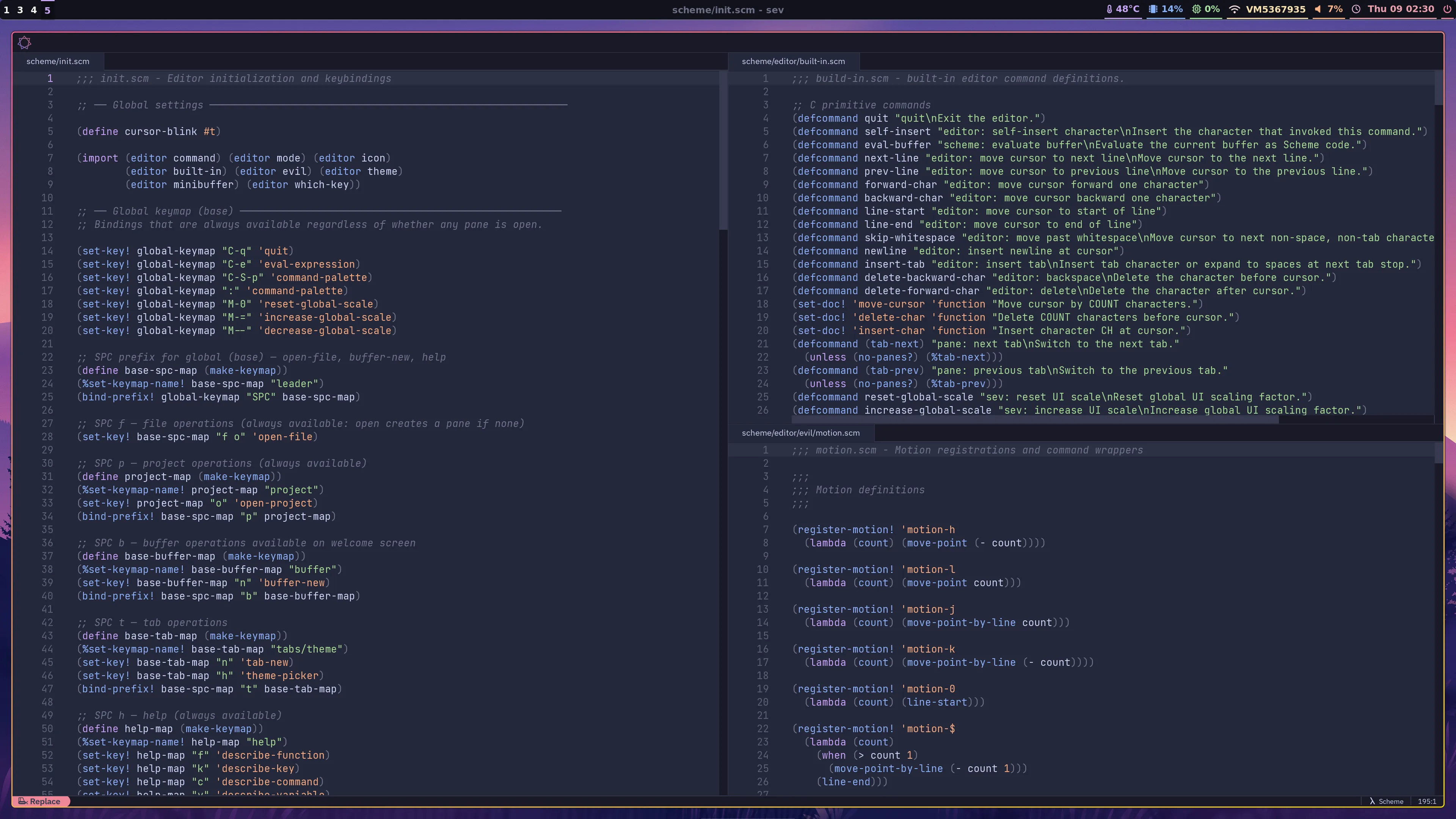
Task: Open the gear icon in the editor's top-left corner
Action: coord(25,42)
